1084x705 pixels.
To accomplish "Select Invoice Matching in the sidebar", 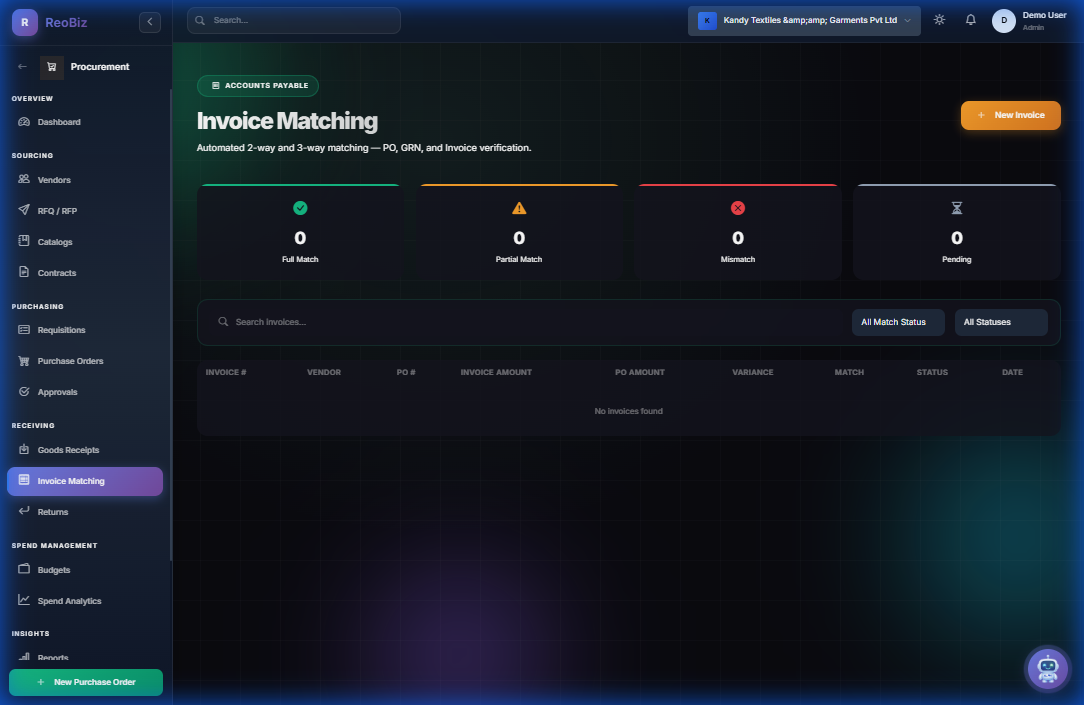I will 70,481.
